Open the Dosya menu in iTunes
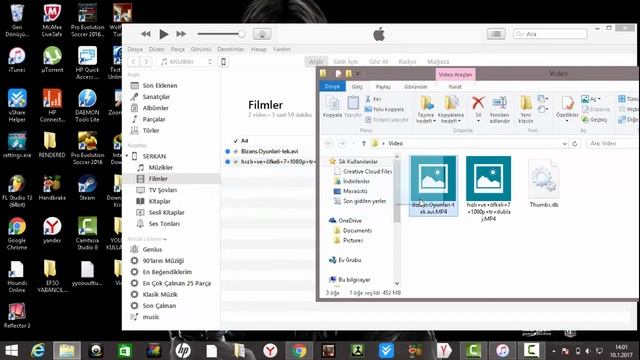The width and height of the screenshot is (640, 360). [135, 49]
